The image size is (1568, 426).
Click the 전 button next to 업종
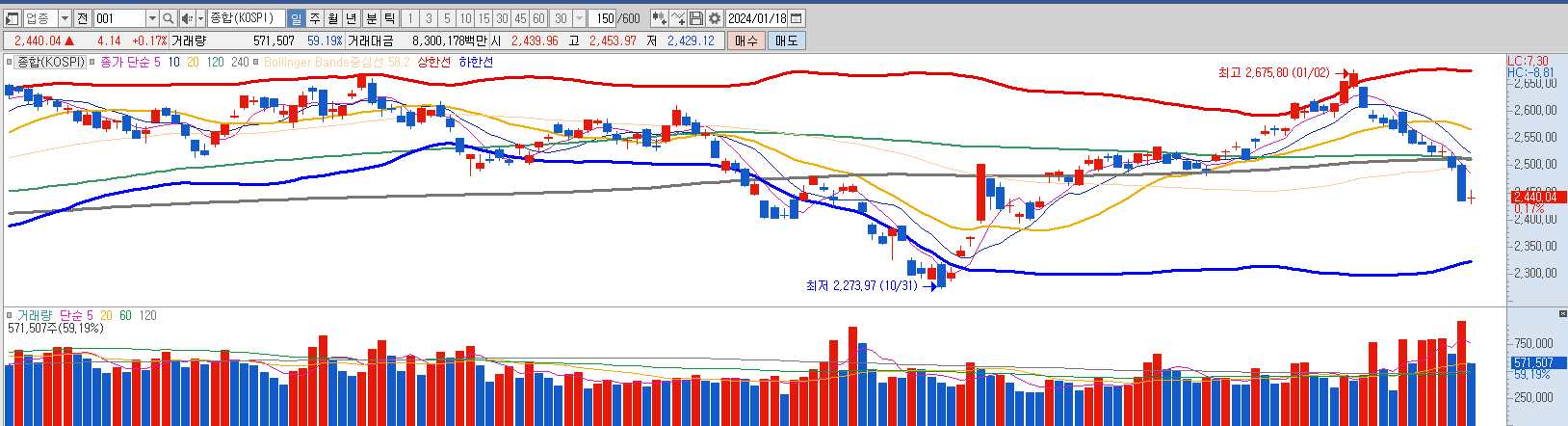point(82,18)
